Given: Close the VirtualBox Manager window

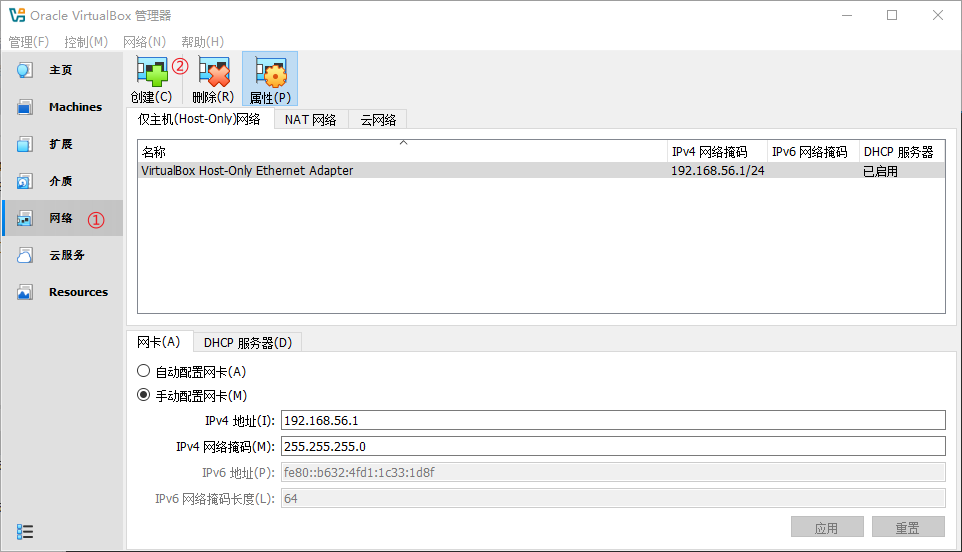Looking at the screenshot, I should [937, 15].
